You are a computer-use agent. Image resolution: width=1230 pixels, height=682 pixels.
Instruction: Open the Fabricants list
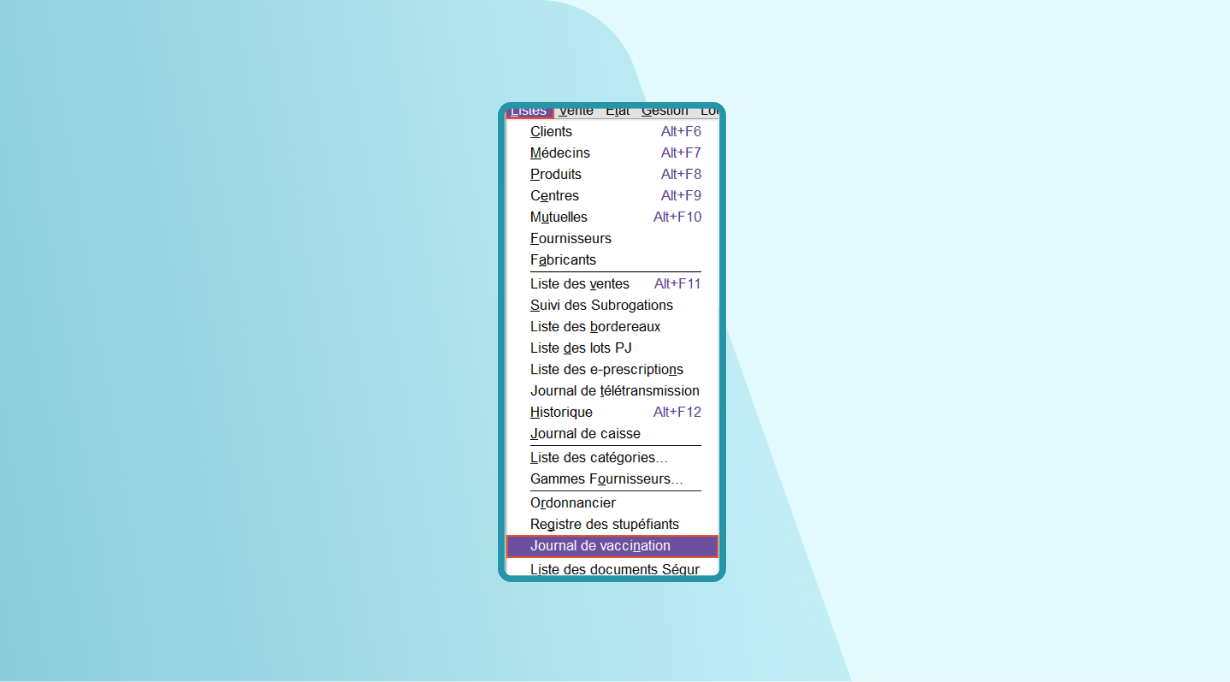[563, 260]
